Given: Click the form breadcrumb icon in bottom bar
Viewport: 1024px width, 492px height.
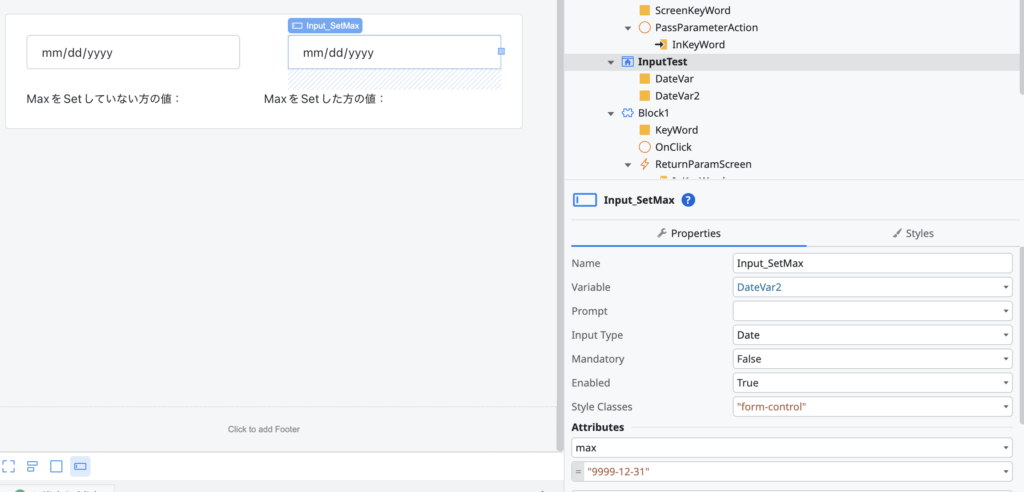Looking at the screenshot, I should (x=32, y=466).
